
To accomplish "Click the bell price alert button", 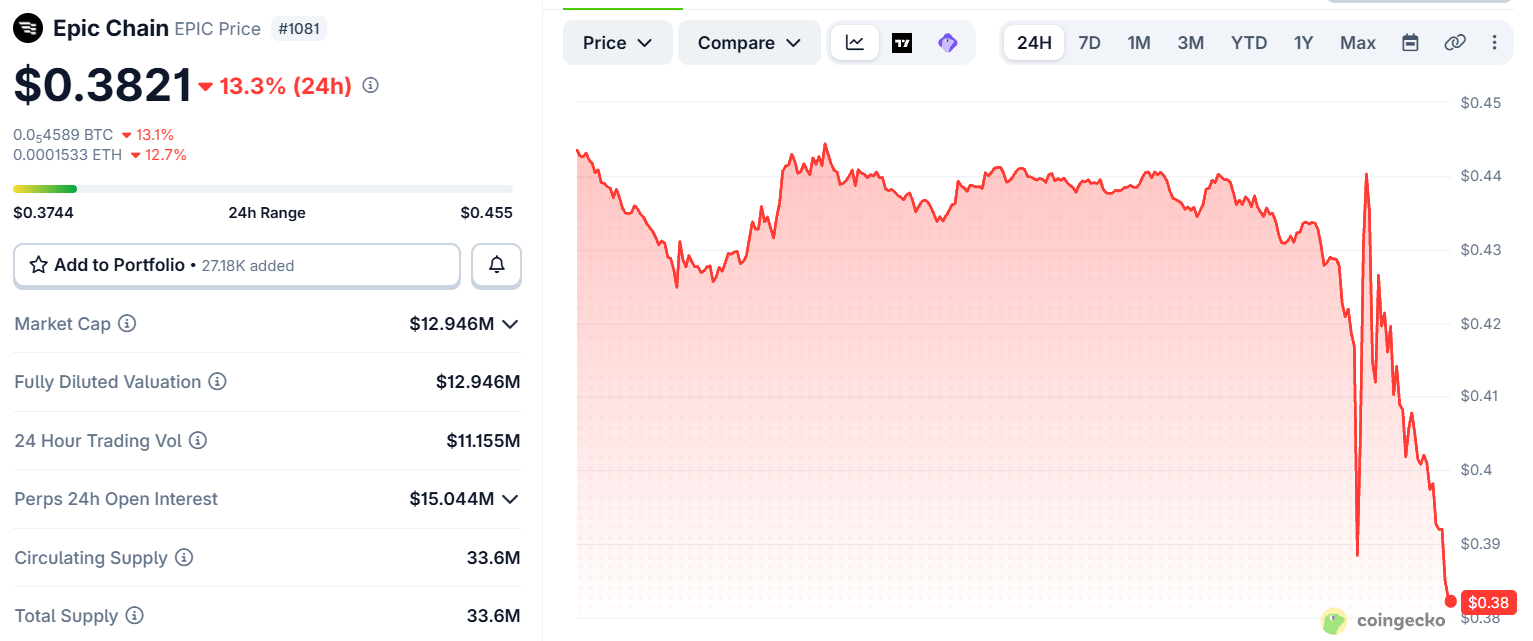I will 496,265.
